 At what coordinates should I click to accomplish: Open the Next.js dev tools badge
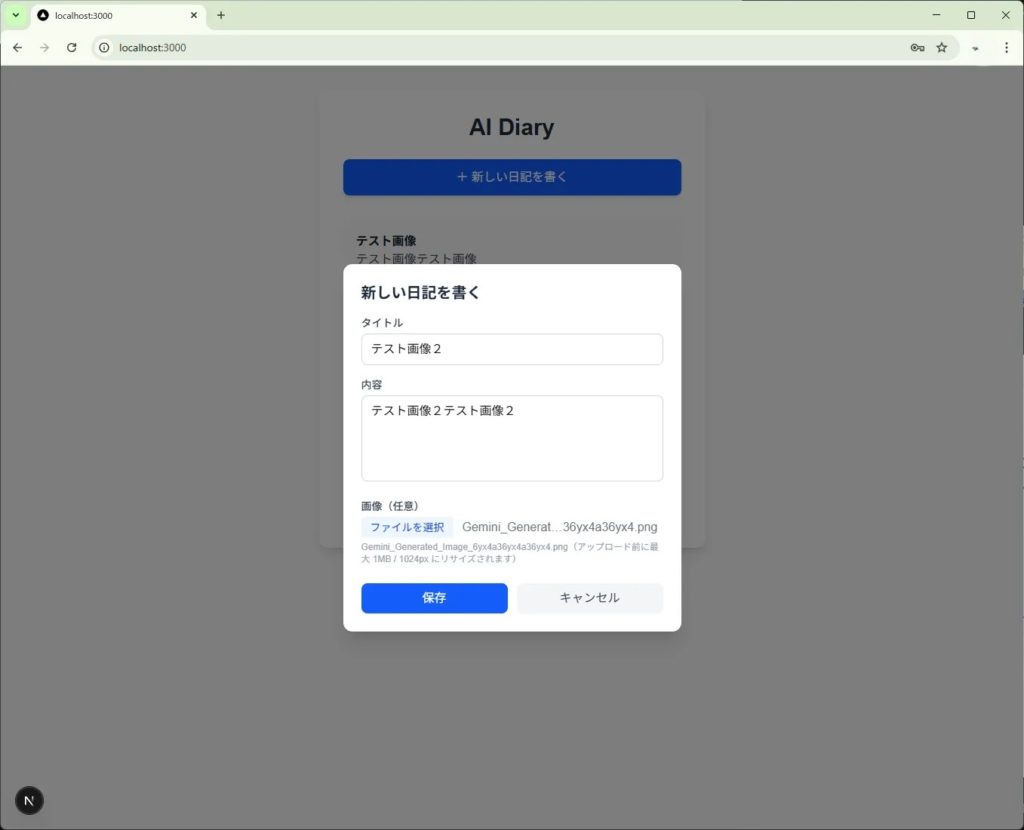[29, 800]
